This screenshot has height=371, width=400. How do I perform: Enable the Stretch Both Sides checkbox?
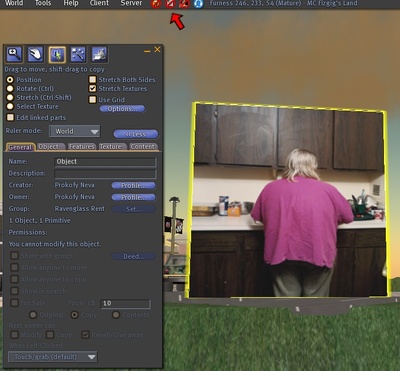click(x=92, y=79)
